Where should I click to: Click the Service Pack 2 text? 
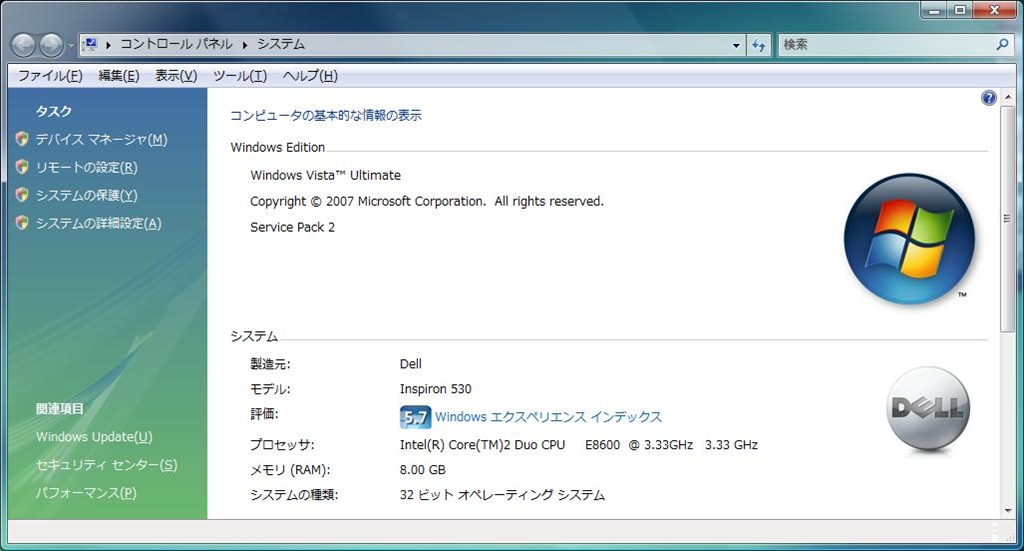[x=293, y=227]
